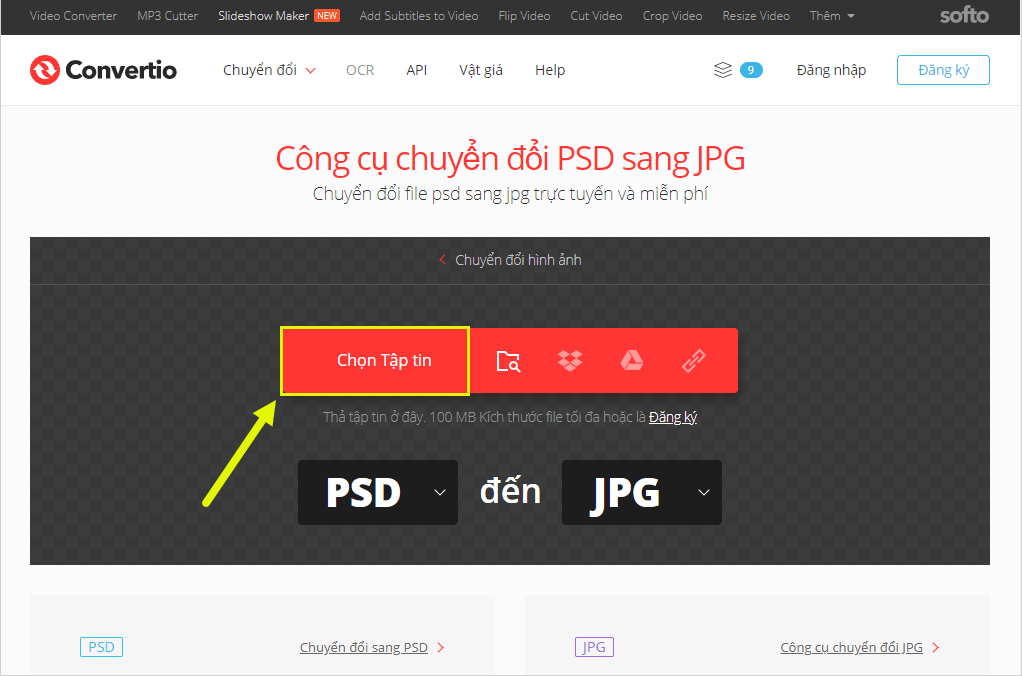Select the JPG file type badge
1022x676 pixels.
click(594, 647)
